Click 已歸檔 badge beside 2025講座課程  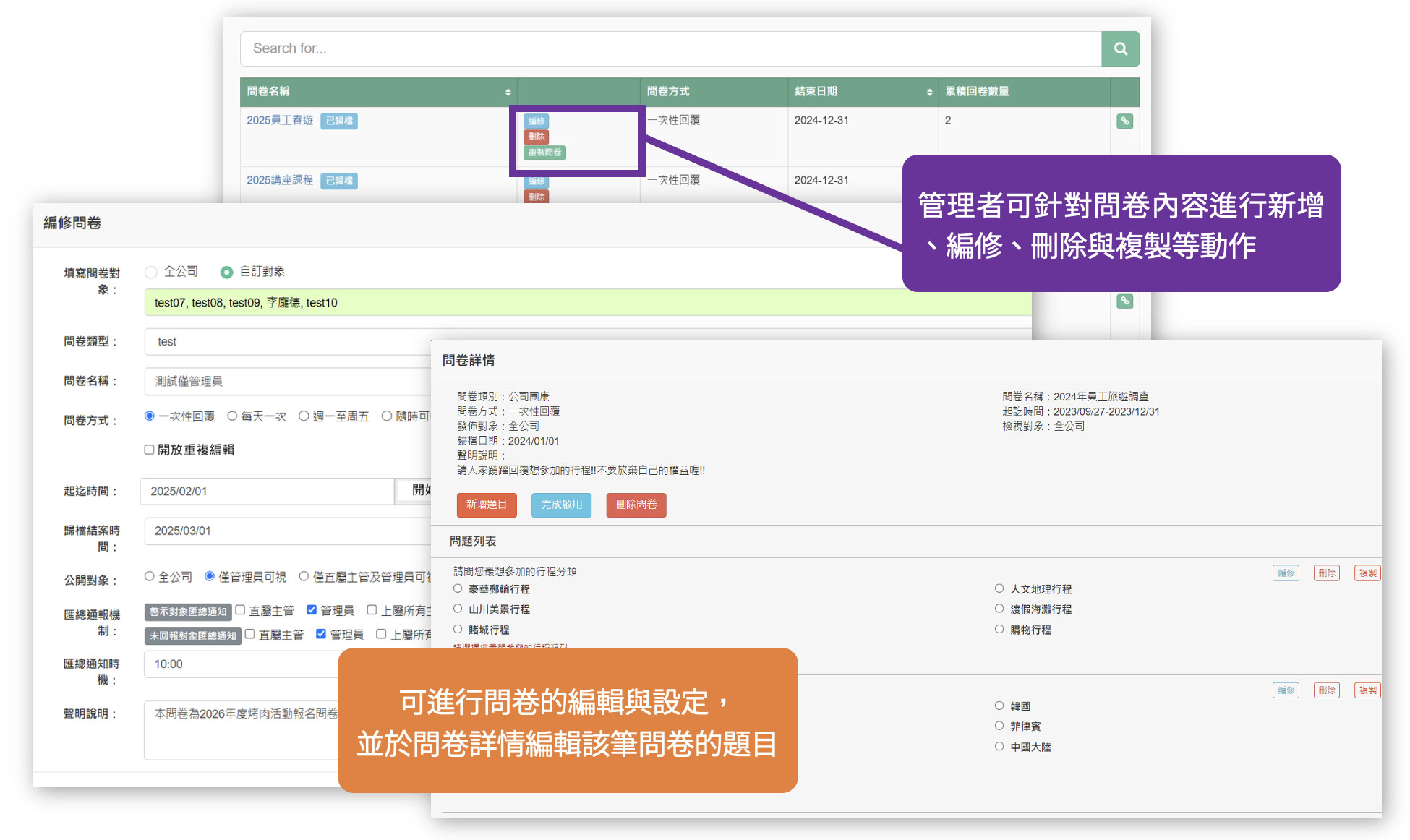pos(339,181)
